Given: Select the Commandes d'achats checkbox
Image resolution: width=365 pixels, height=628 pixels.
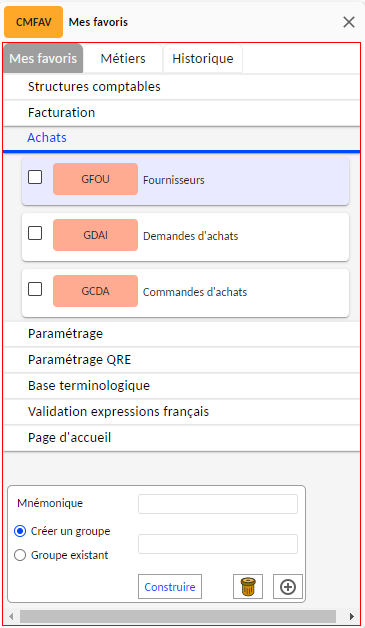Looking at the screenshot, I should click(35, 289).
